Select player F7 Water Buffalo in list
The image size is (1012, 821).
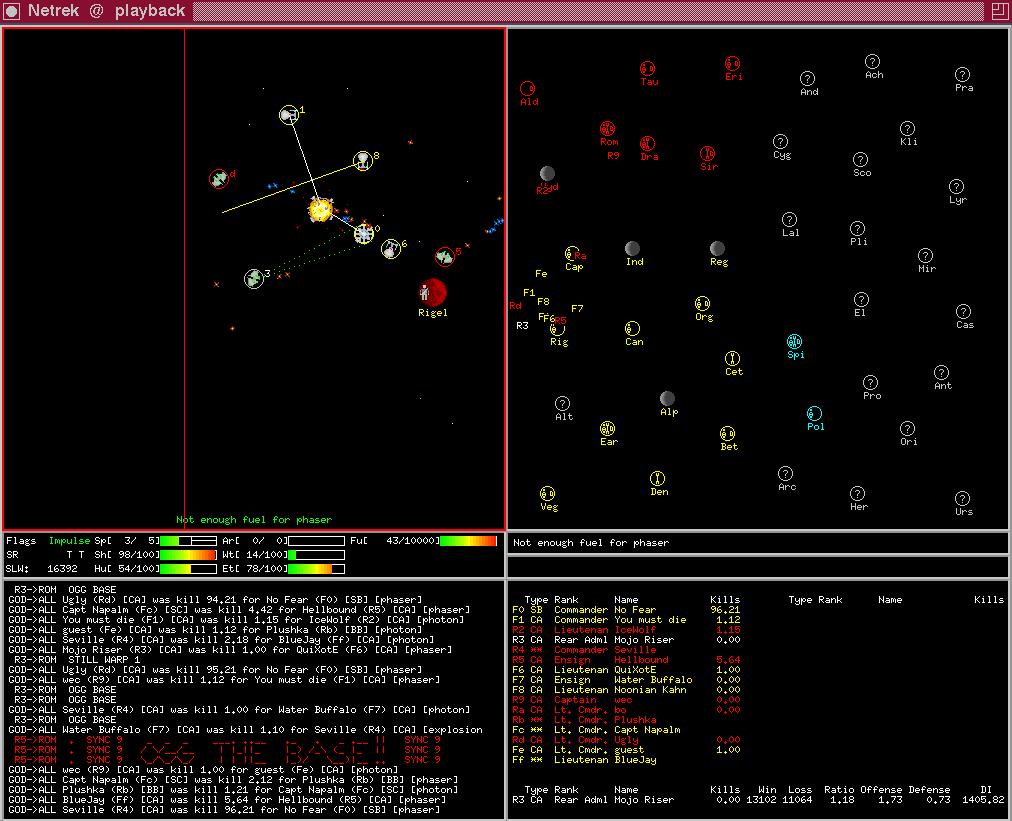[x=625, y=680]
